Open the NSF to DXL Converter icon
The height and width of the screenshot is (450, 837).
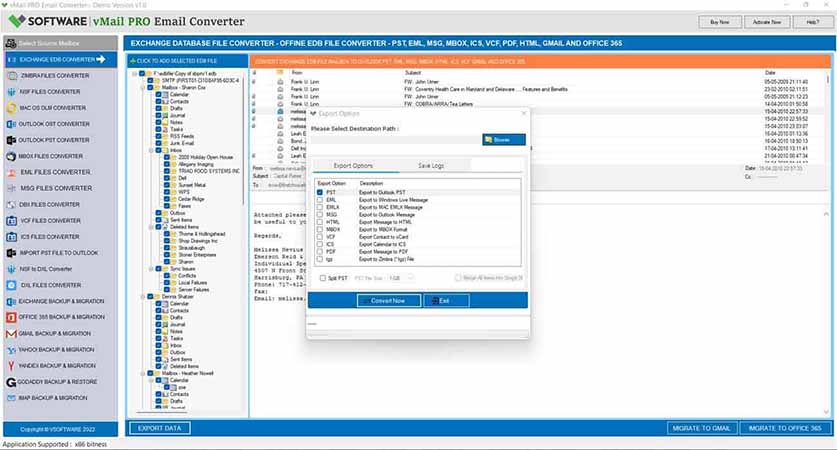click(x=11, y=269)
